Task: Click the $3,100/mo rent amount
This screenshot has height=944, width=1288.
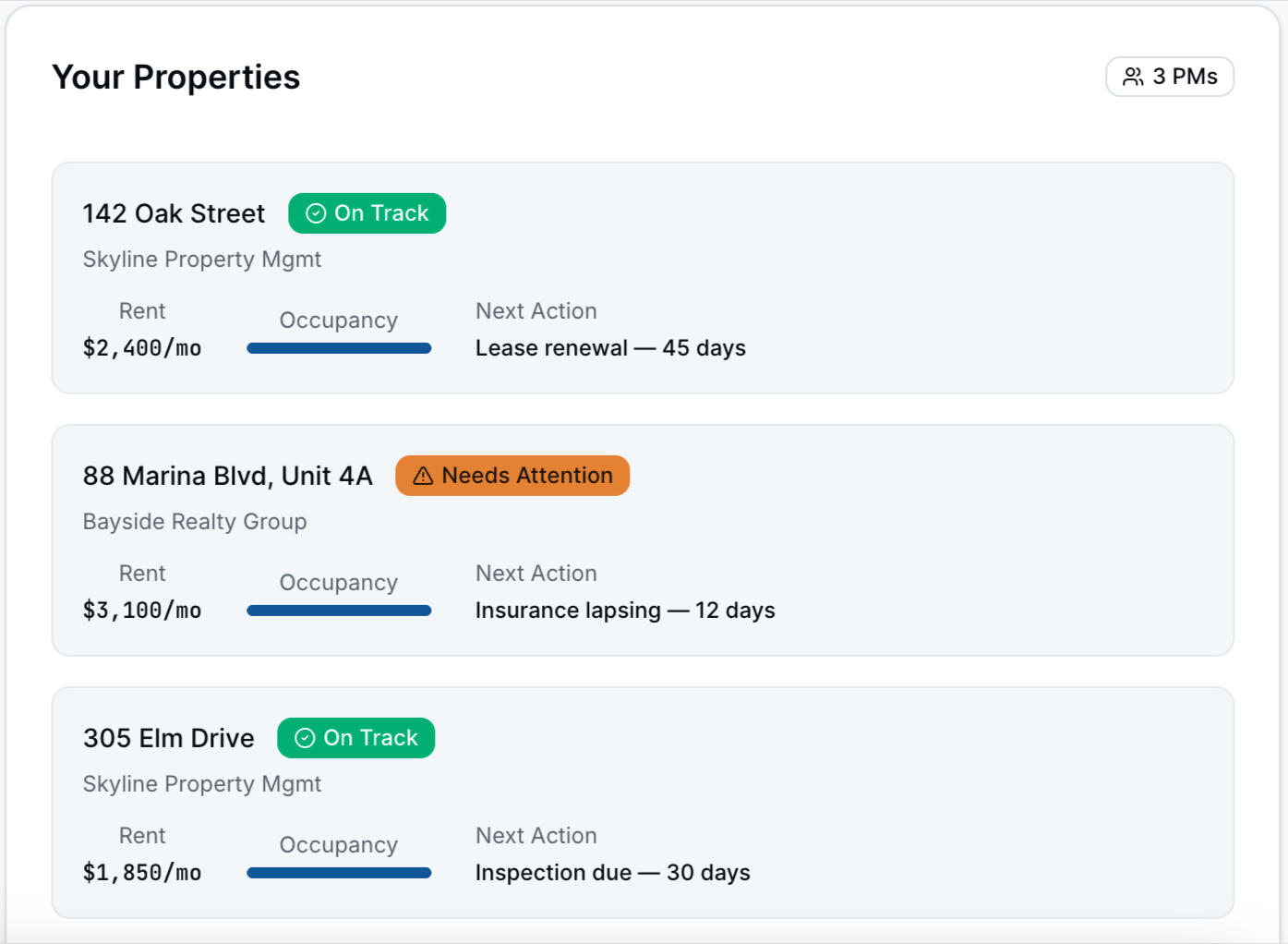Action: point(142,611)
